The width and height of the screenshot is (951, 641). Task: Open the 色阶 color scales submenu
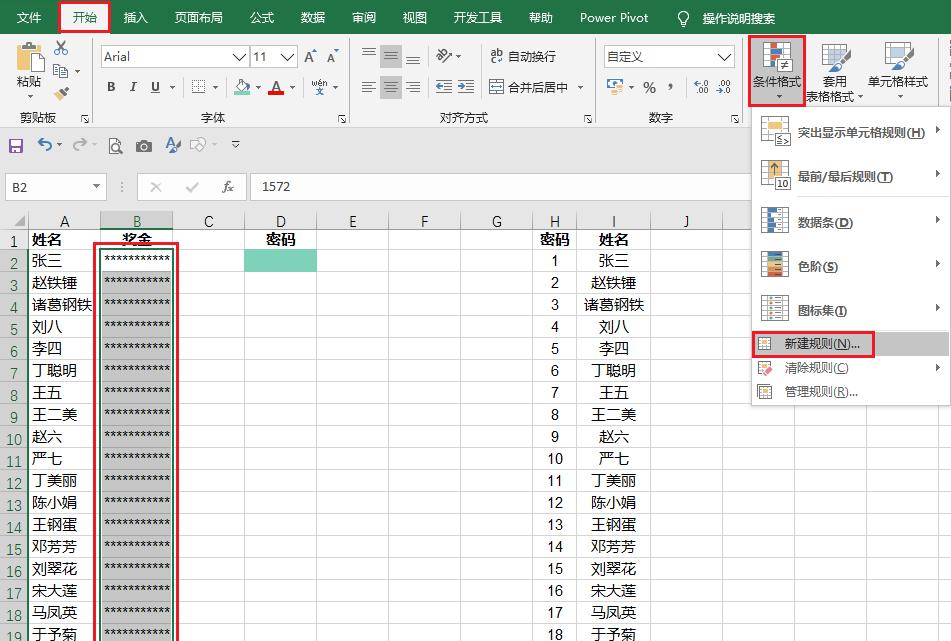coord(850,266)
